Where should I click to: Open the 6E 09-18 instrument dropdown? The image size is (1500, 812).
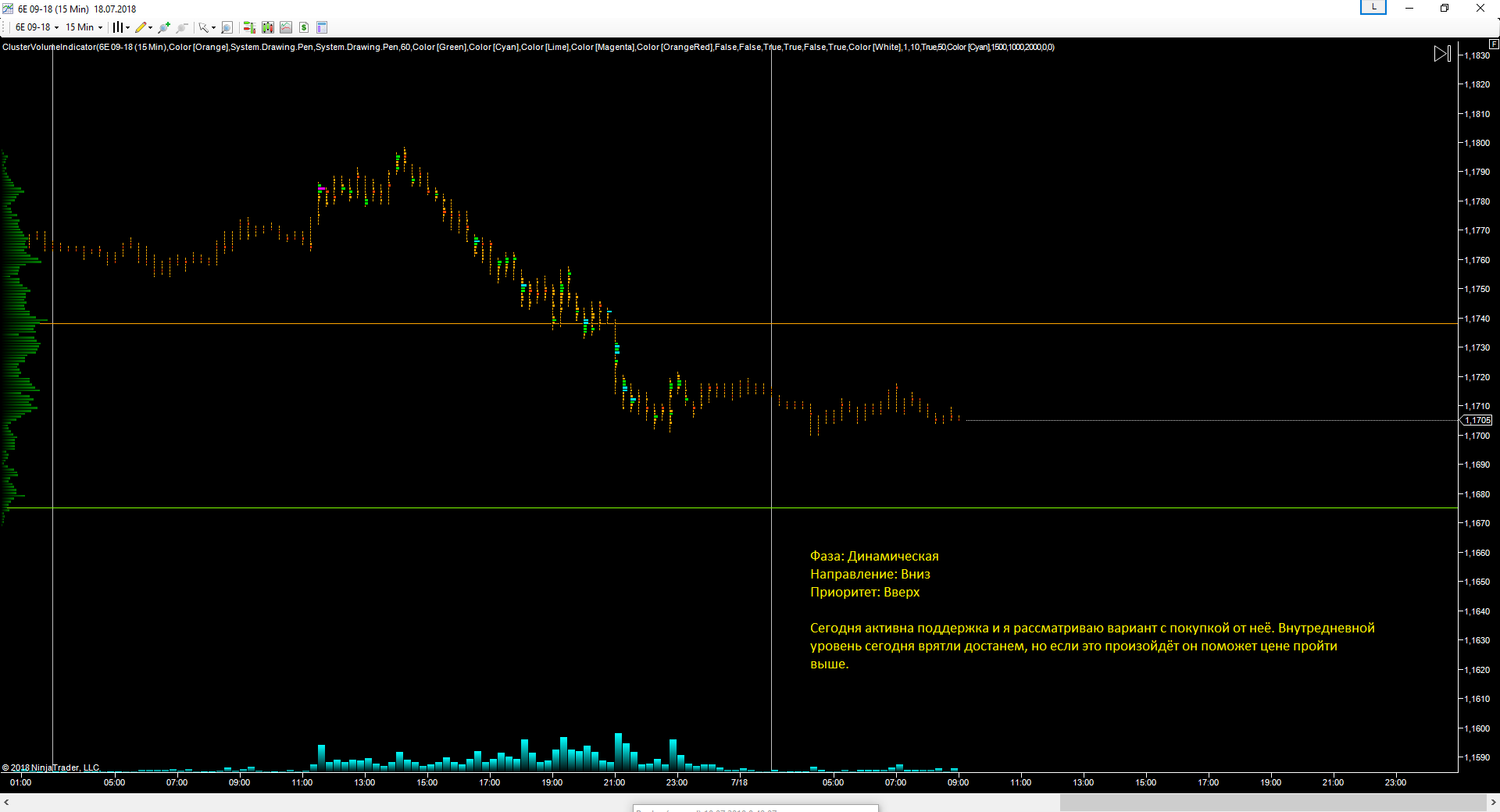[37, 27]
